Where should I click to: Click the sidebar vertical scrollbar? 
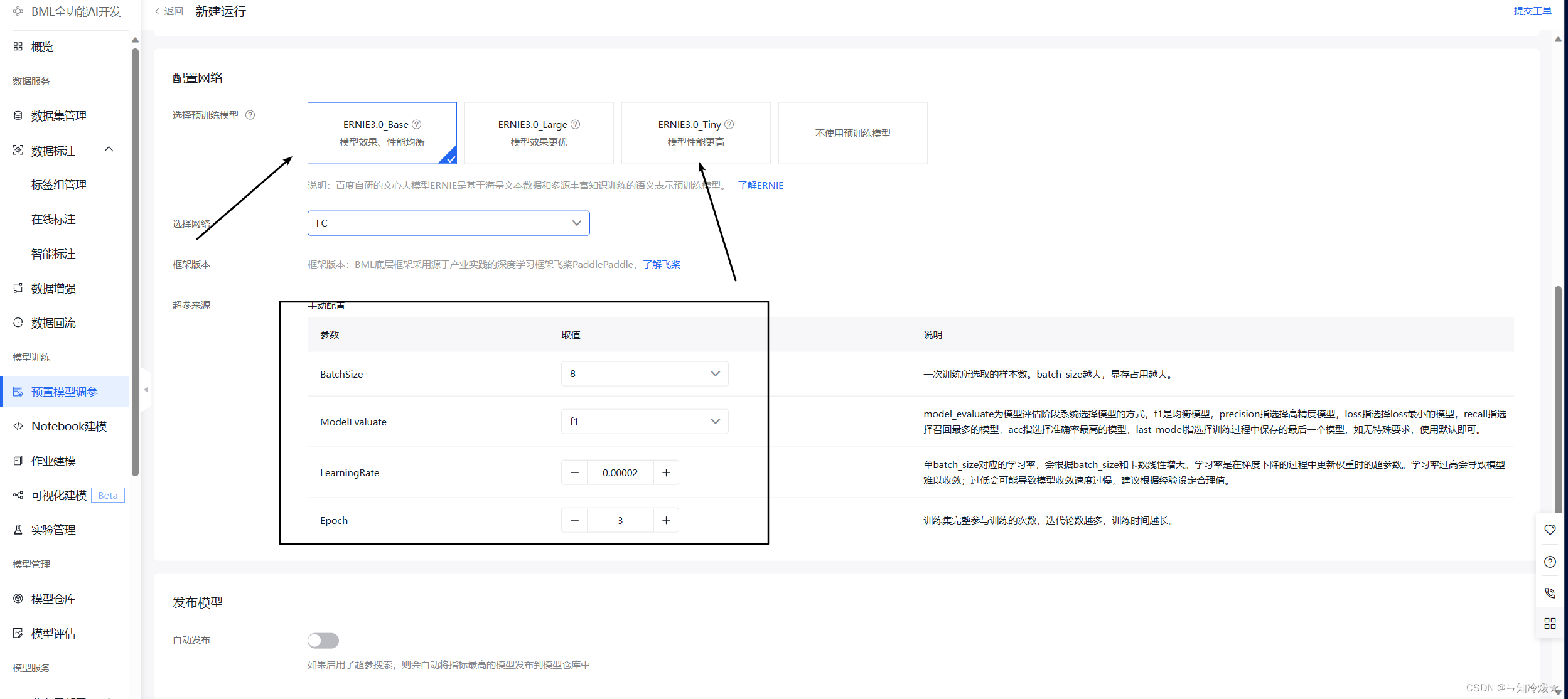click(x=135, y=262)
